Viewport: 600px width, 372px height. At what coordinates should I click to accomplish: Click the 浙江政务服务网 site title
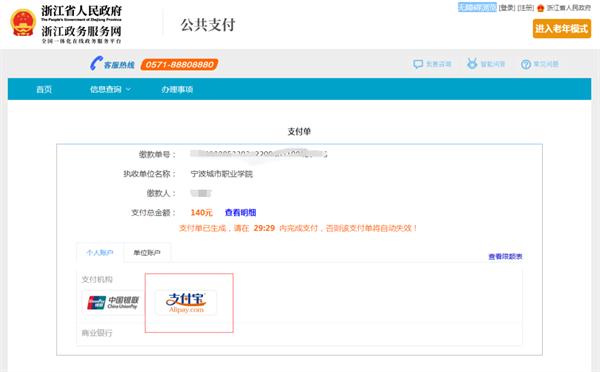click(82, 31)
